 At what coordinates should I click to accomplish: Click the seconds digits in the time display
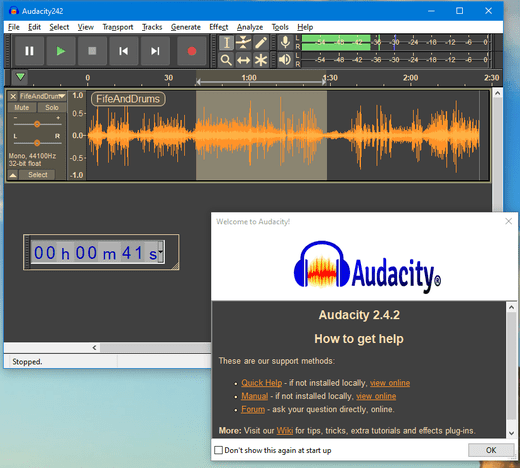[133, 252]
